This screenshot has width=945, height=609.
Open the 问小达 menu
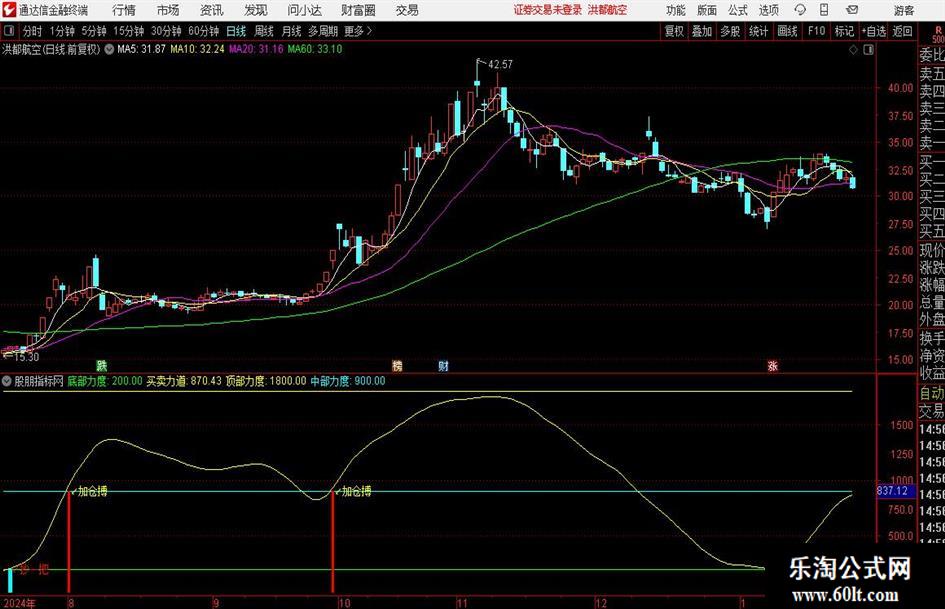304,10
